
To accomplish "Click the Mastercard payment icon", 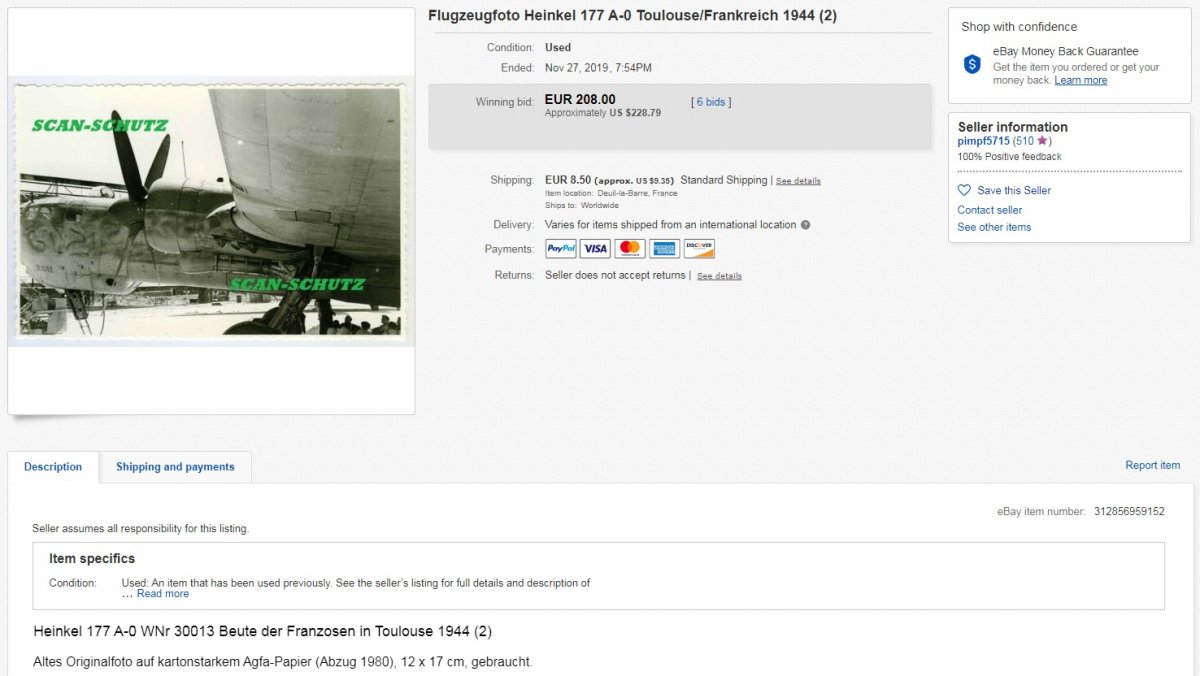I will tap(630, 249).
